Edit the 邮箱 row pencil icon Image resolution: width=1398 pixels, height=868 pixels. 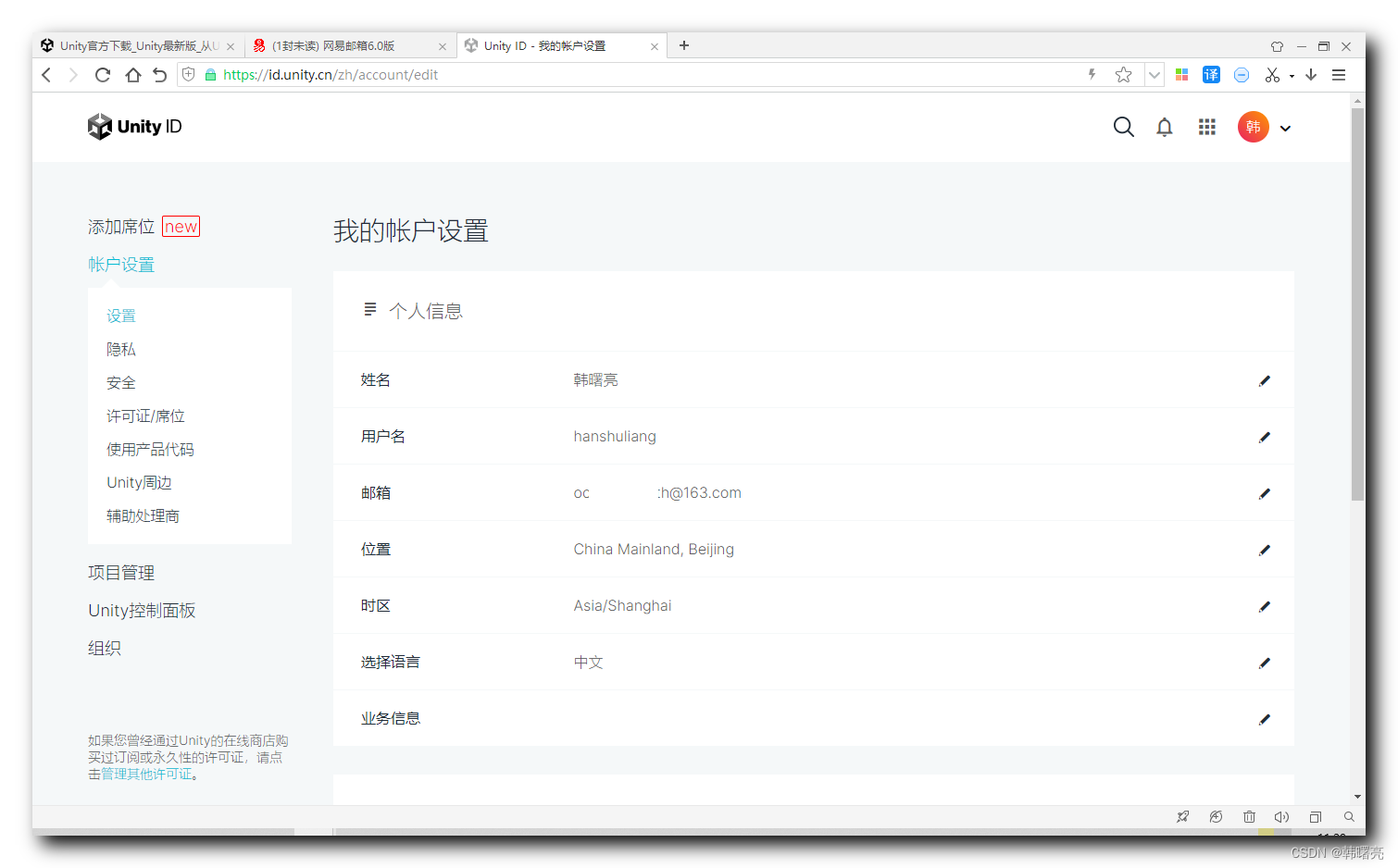point(1265,493)
